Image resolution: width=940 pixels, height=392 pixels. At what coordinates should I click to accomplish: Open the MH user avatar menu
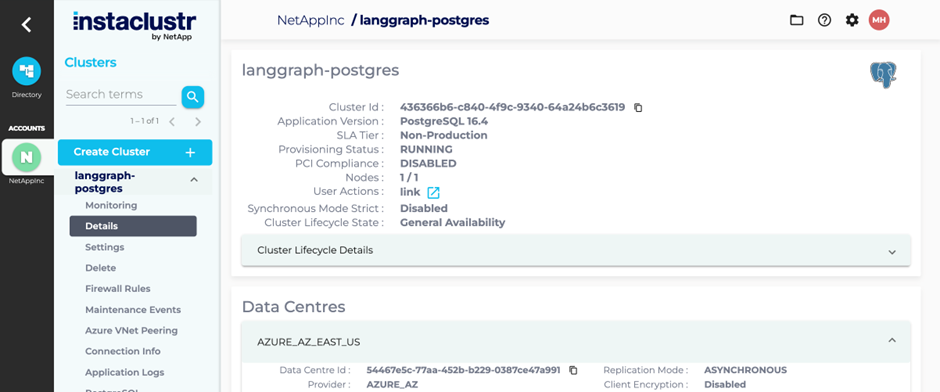tap(879, 20)
